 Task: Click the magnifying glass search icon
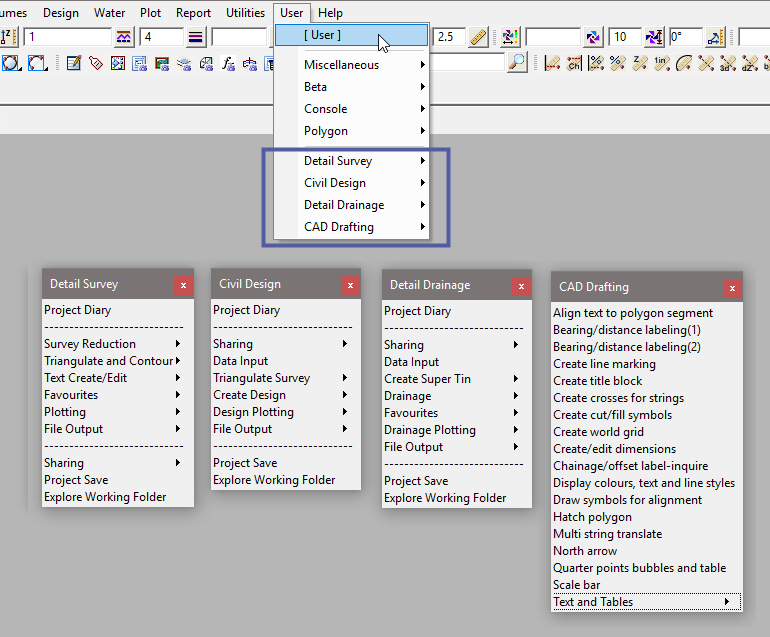[516, 63]
